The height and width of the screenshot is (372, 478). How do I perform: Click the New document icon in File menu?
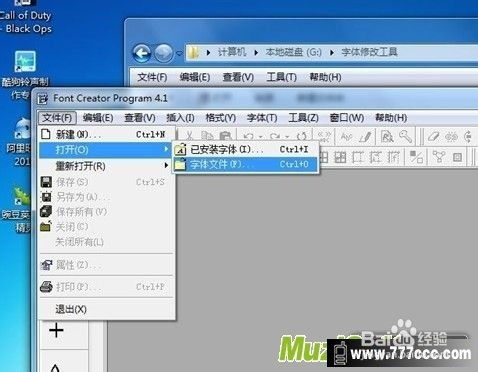(x=46, y=134)
